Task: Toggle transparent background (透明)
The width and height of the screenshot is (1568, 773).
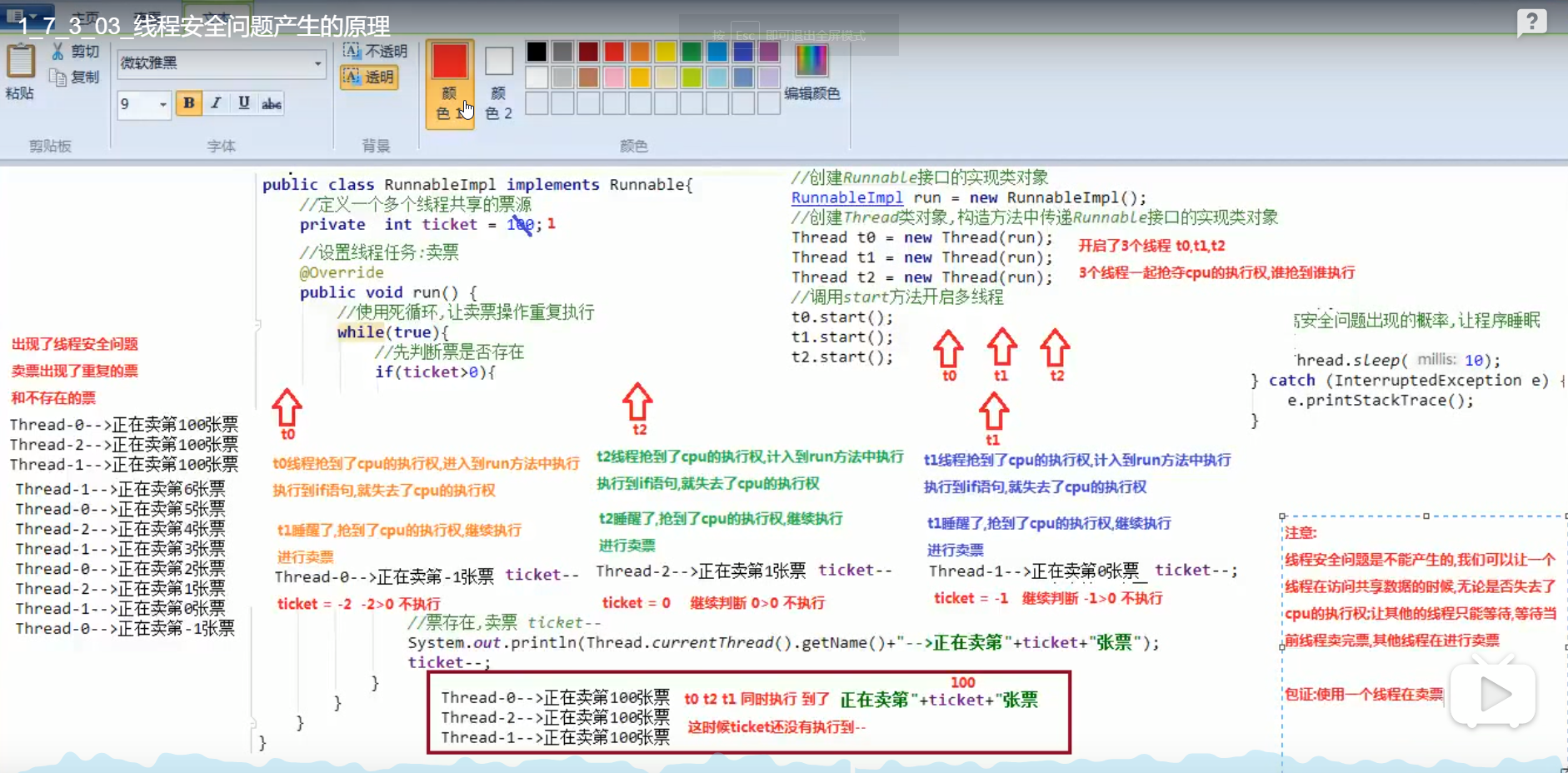Action: (369, 77)
